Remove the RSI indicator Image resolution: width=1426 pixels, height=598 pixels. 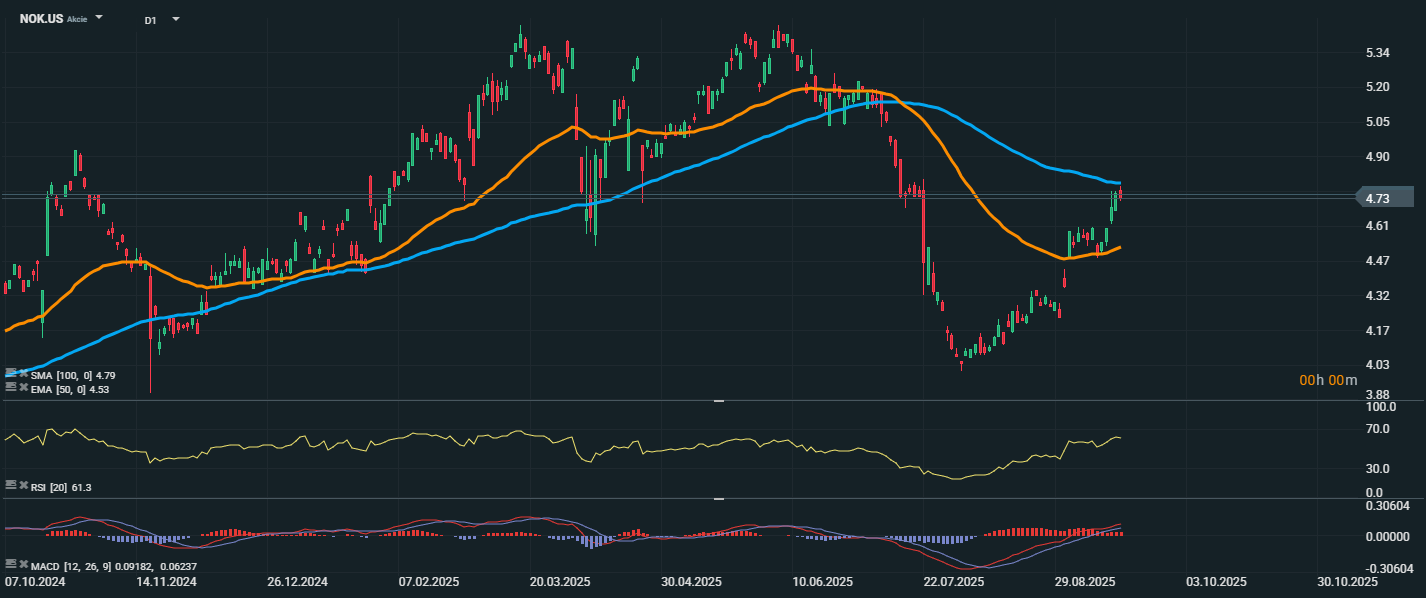point(22,484)
